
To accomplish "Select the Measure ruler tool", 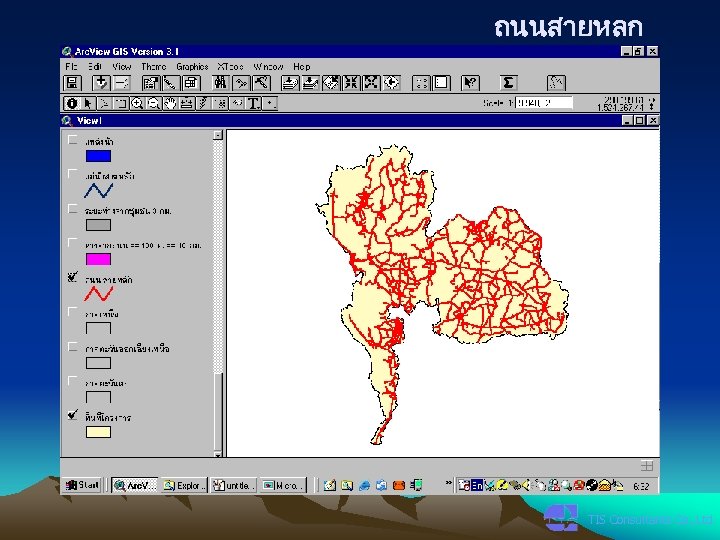I will (187, 103).
